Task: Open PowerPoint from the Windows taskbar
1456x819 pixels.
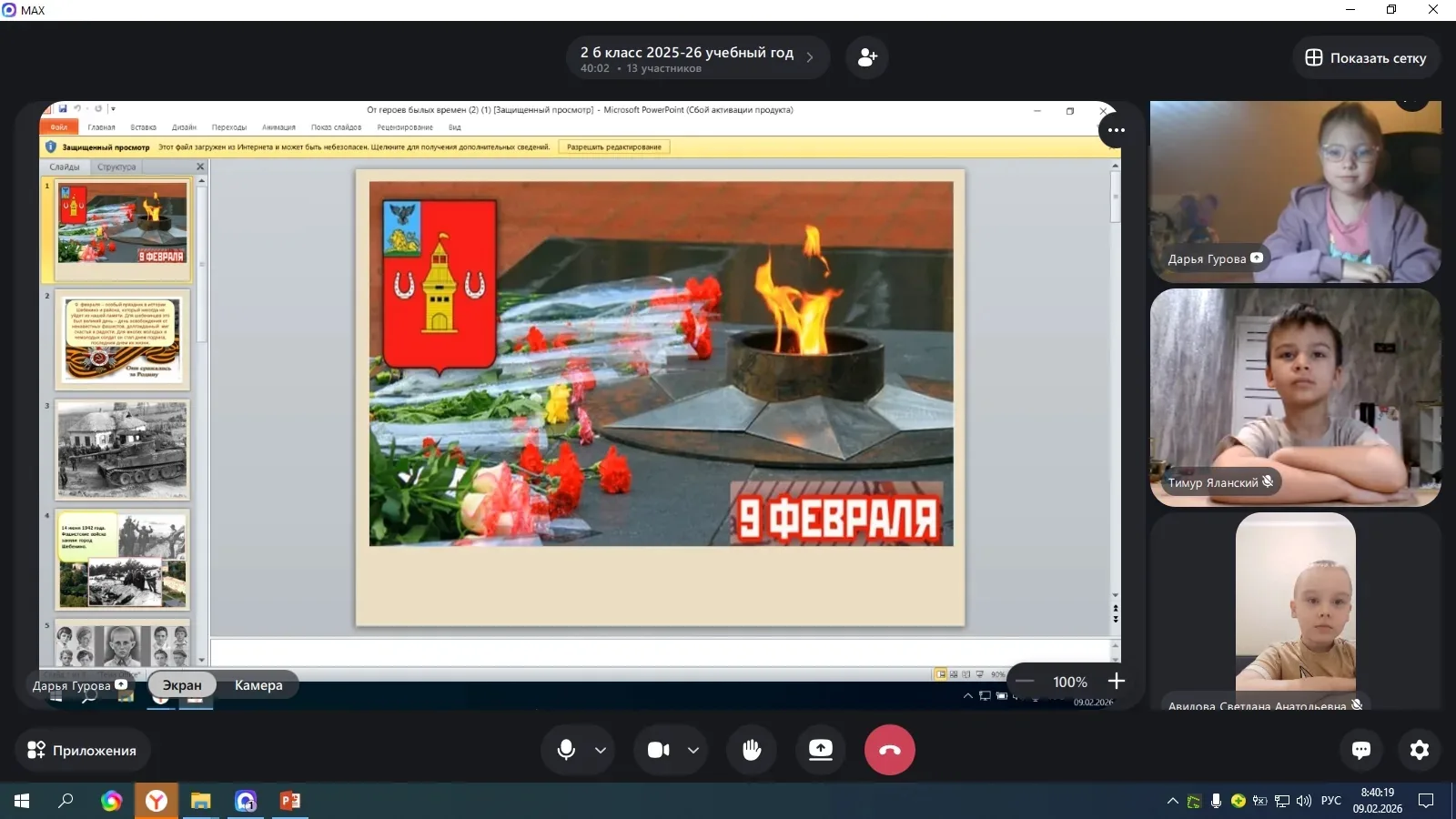Action: [290, 801]
